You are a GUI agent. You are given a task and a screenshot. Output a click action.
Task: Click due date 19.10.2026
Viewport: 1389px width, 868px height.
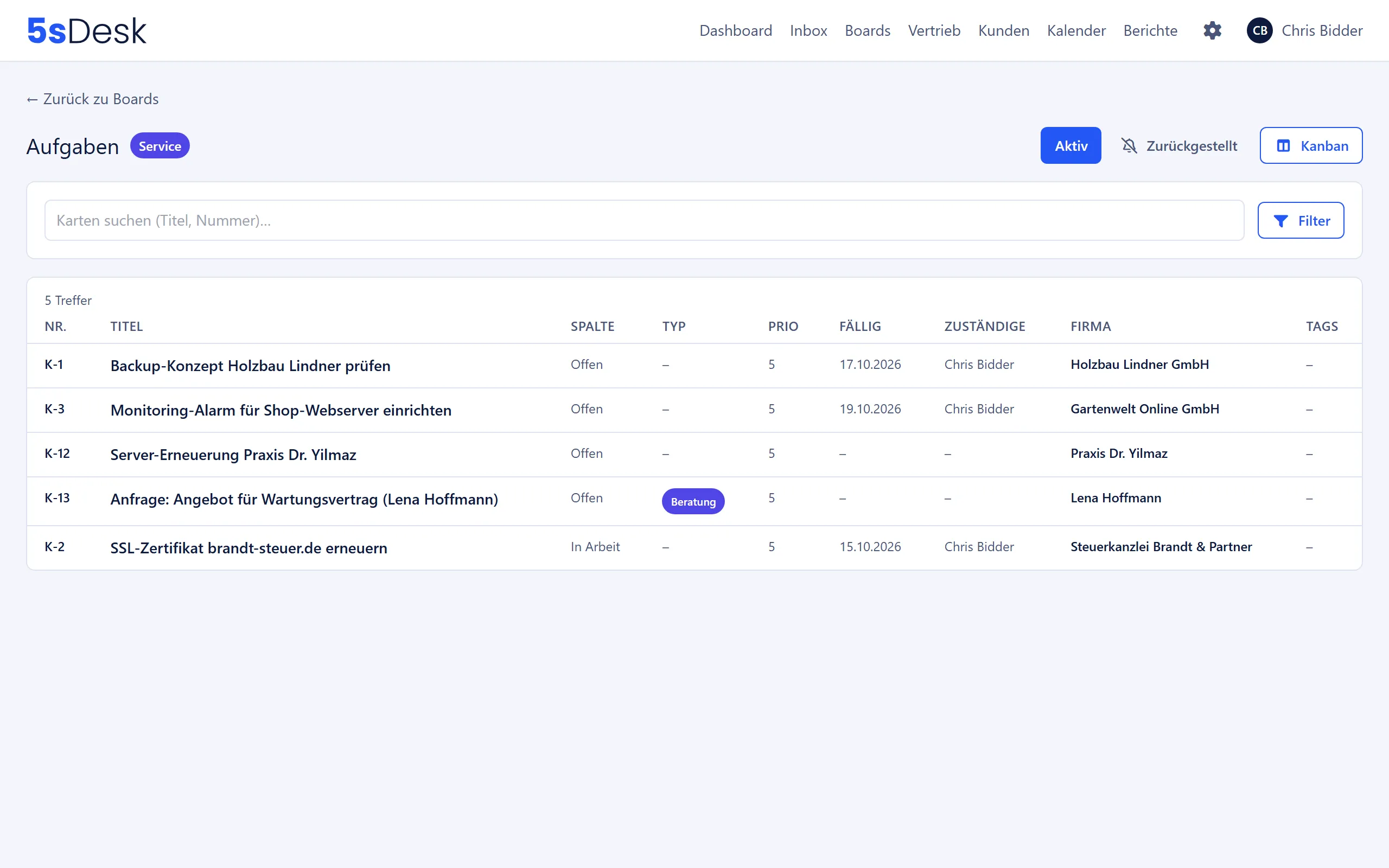(870, 409)
